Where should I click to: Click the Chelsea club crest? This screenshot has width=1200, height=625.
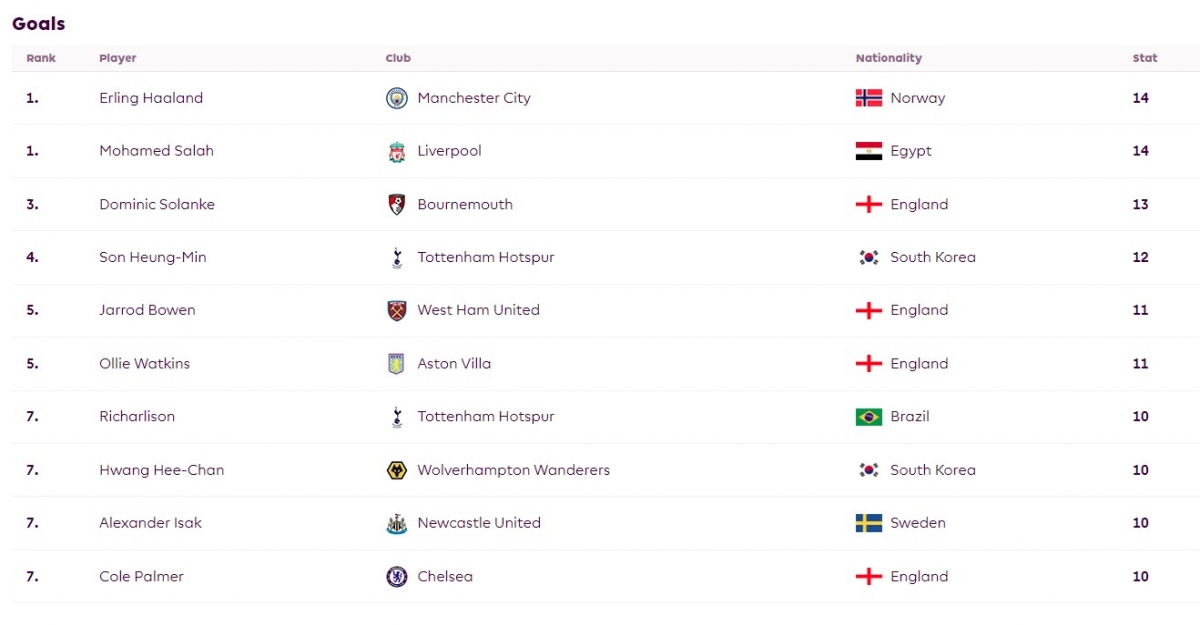pos(397,576)
